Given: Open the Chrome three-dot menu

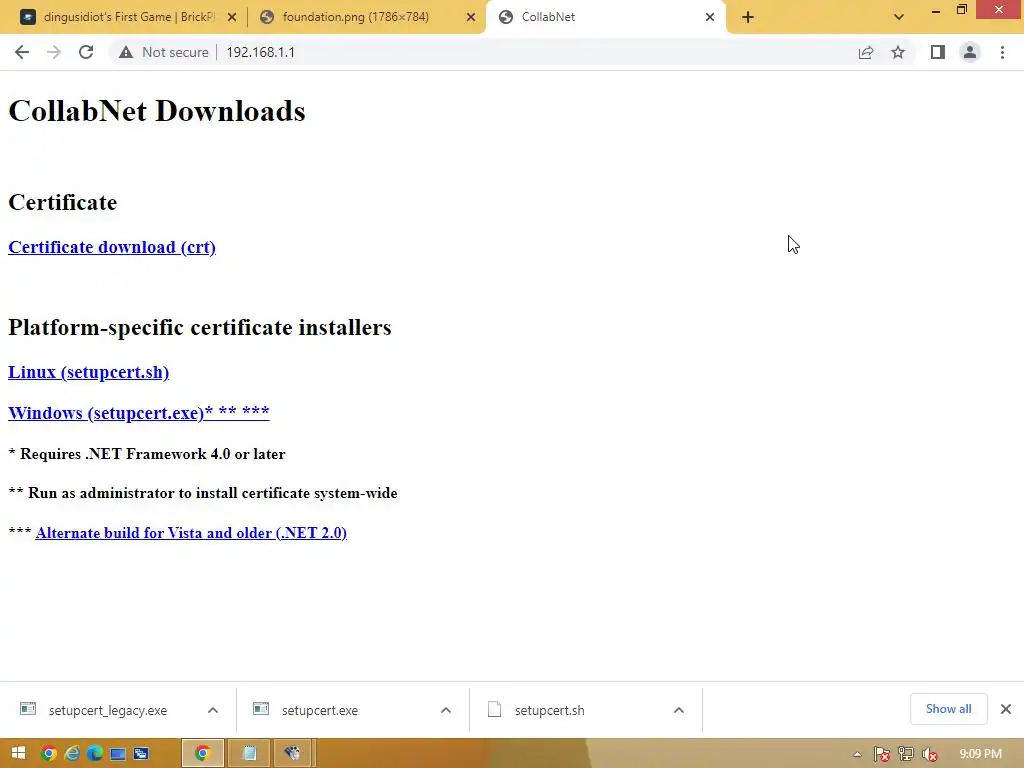Looking at the screenshot, I should pyautogui.click(x=1002, y=52).
